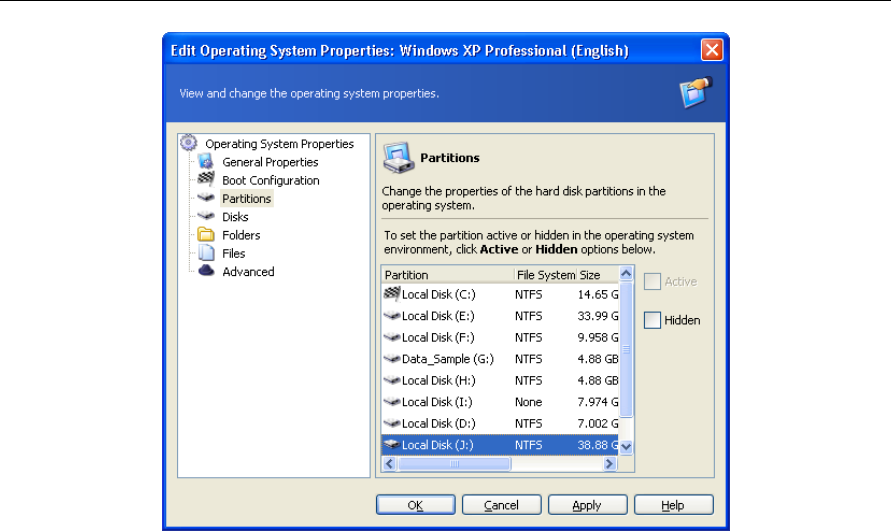Confirm changes with the OK button
891x531 pixels.
point(415,505)
